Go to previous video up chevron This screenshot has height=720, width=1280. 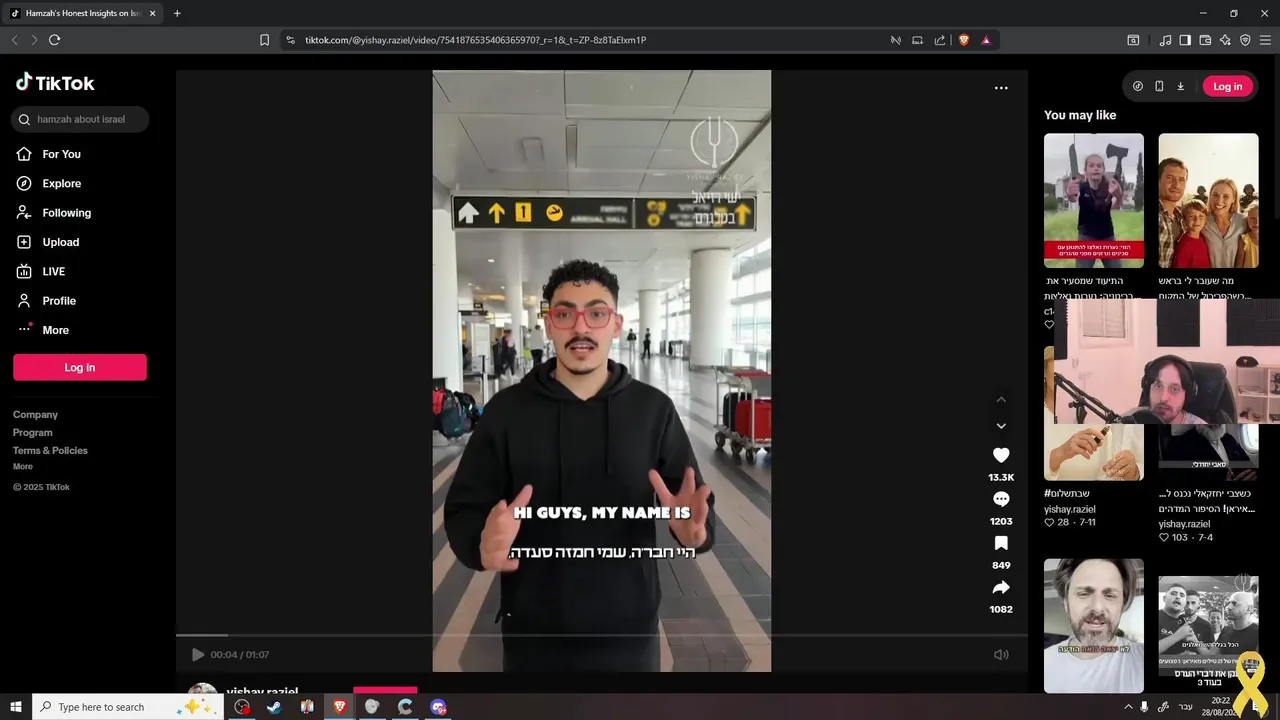click(x=1001, y=399)
